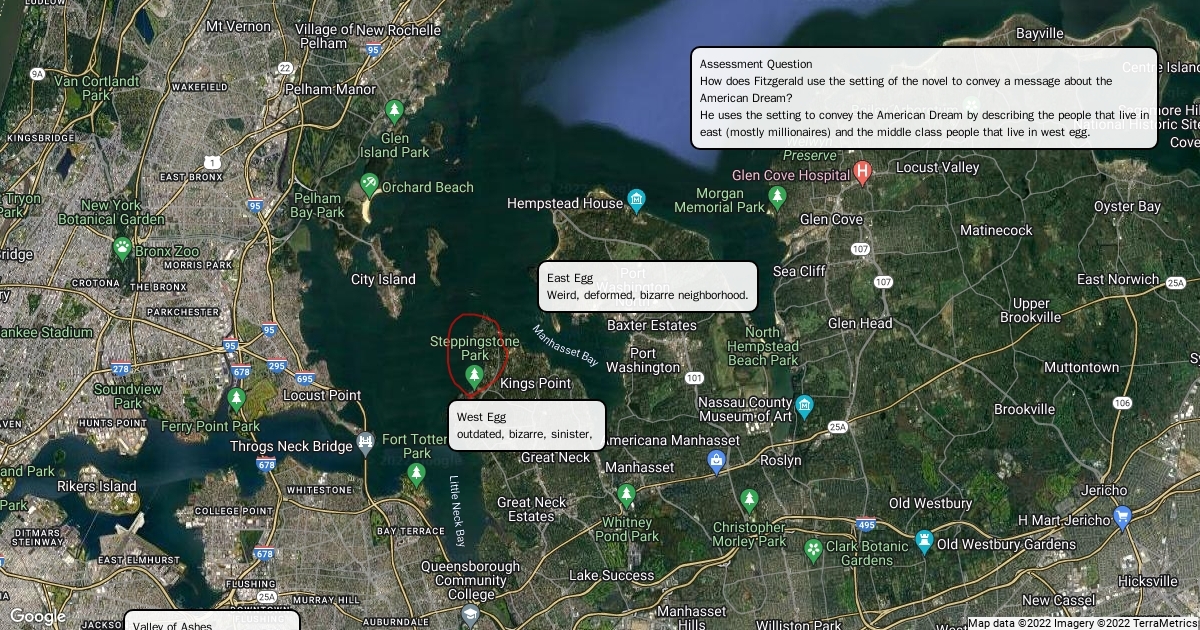Click the Roslyn town label
This screenshot has width=1200, height=630.
click(780, 460)
